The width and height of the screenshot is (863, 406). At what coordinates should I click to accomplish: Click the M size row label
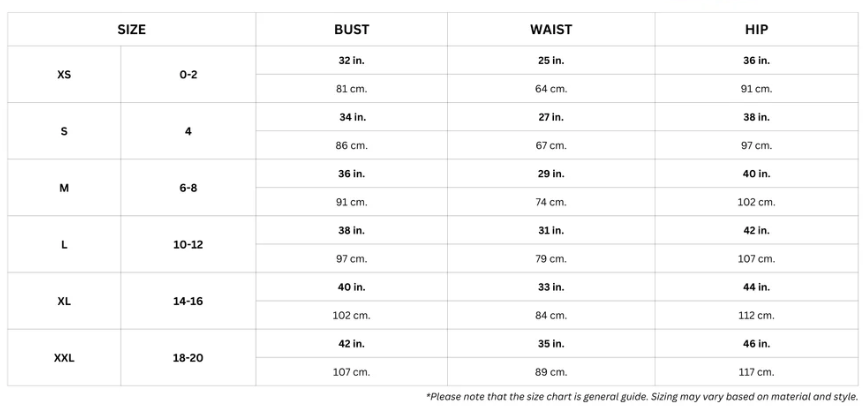[x=64, y=188]
